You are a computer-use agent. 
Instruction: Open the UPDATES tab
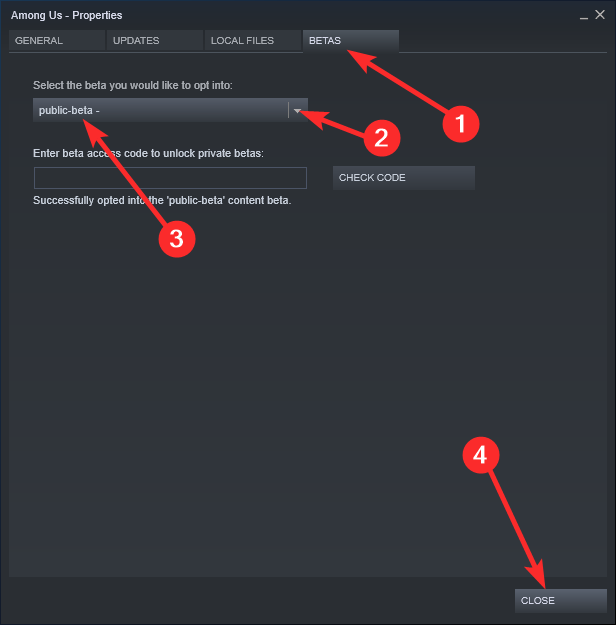(153, 41)
